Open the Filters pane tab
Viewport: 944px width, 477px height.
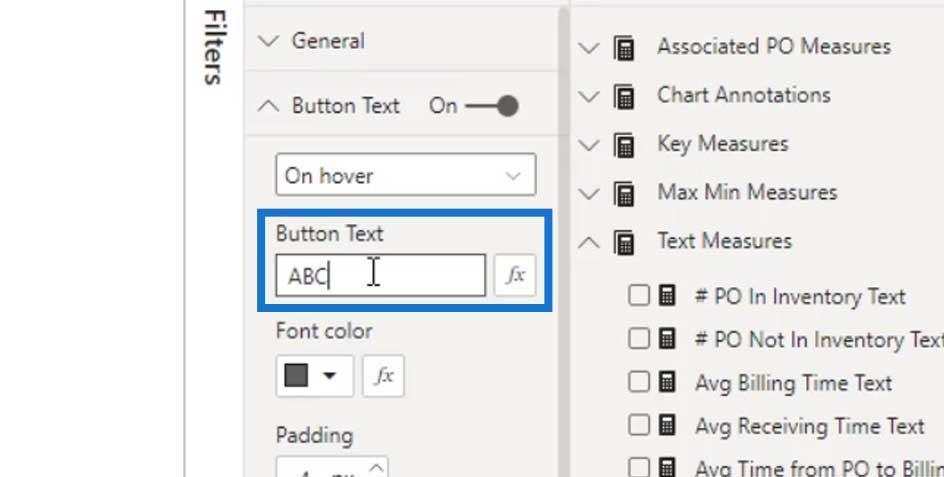pyautogui.click(x=214, y=47)
